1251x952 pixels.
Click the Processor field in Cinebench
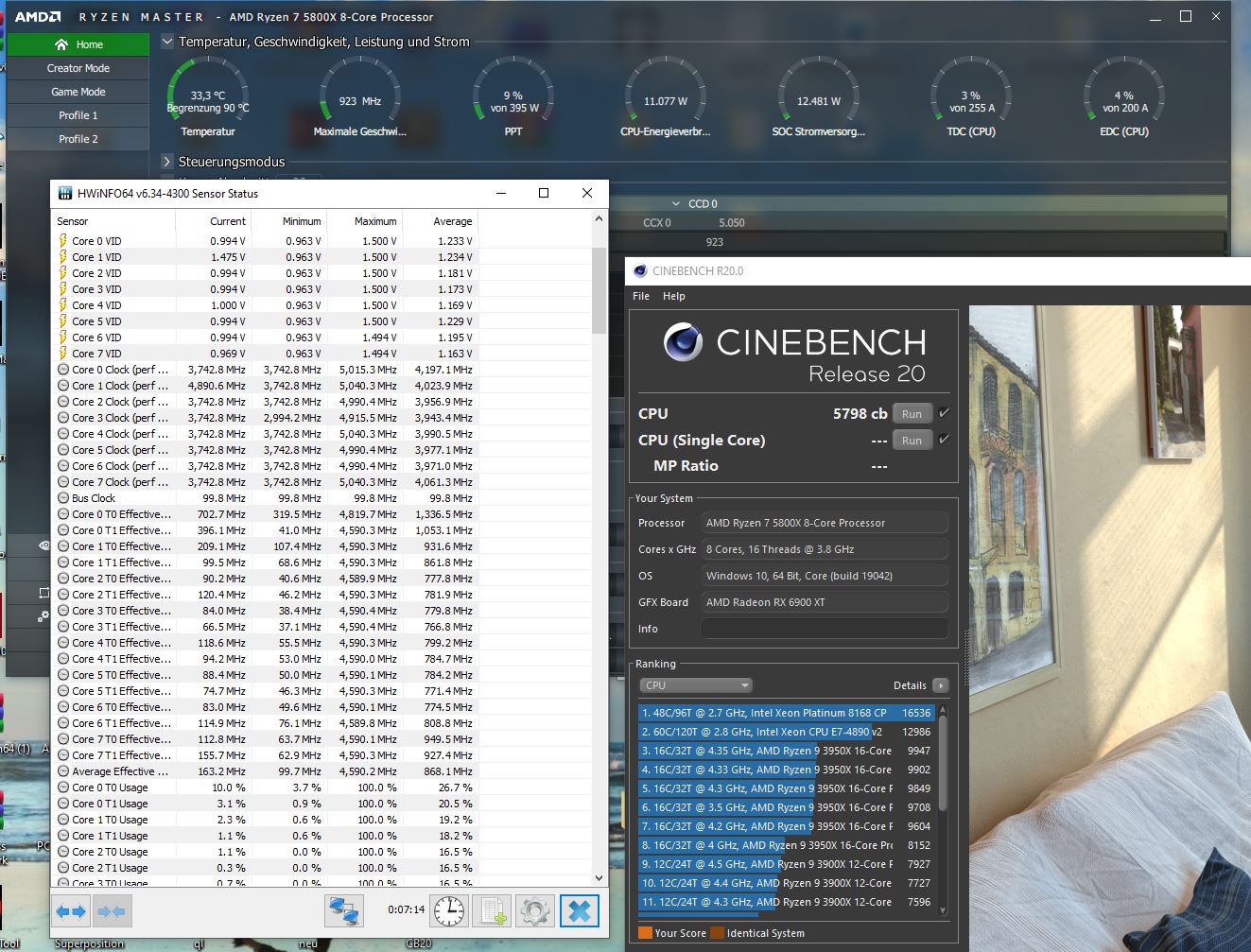[x=825, y=523]
